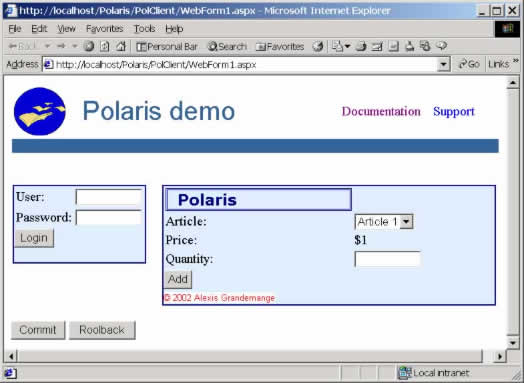Close the Internet Explorer window

tap(513, 11)
